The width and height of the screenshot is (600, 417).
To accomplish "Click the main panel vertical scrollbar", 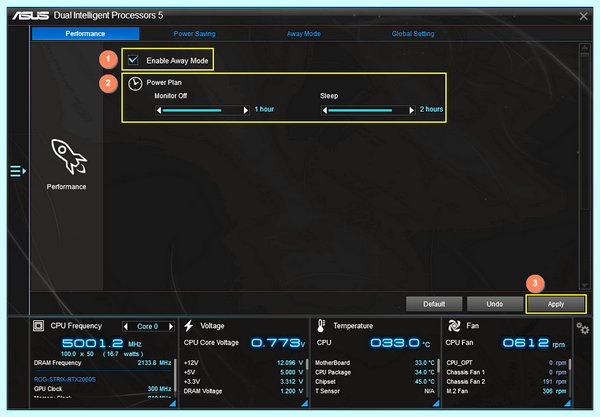I will pos(584,130).
